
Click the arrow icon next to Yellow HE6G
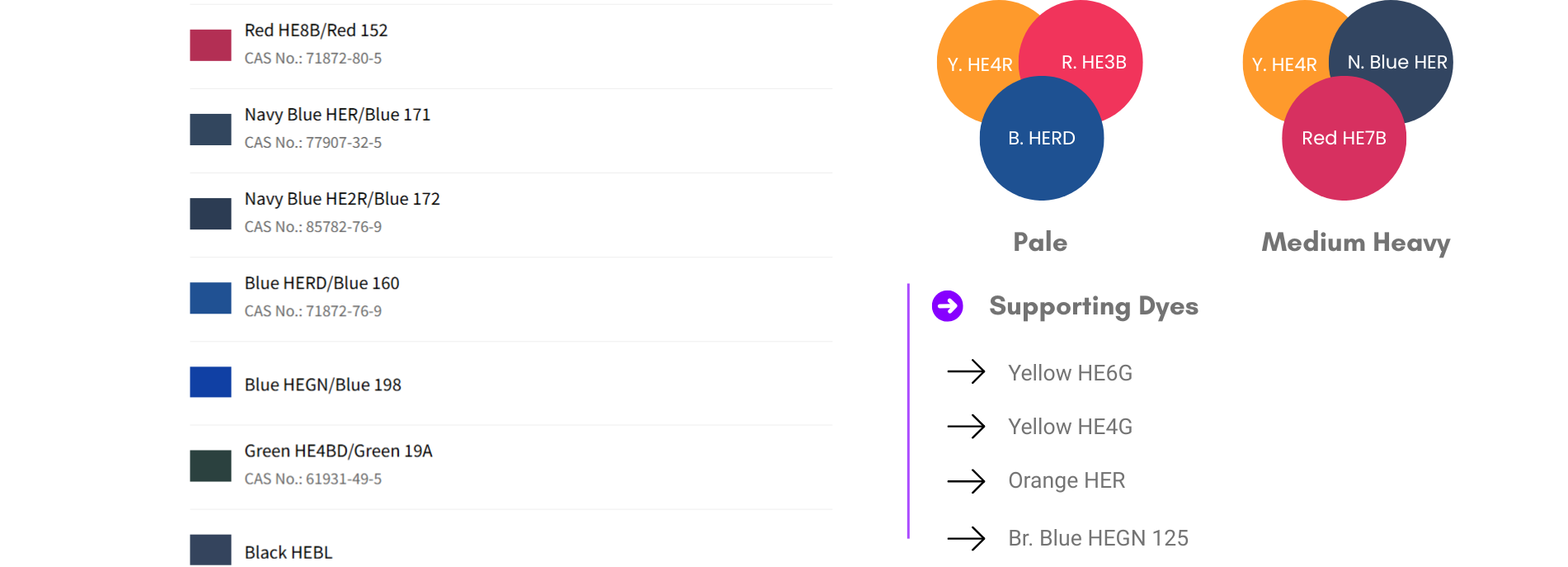click(x=966, y=372)
